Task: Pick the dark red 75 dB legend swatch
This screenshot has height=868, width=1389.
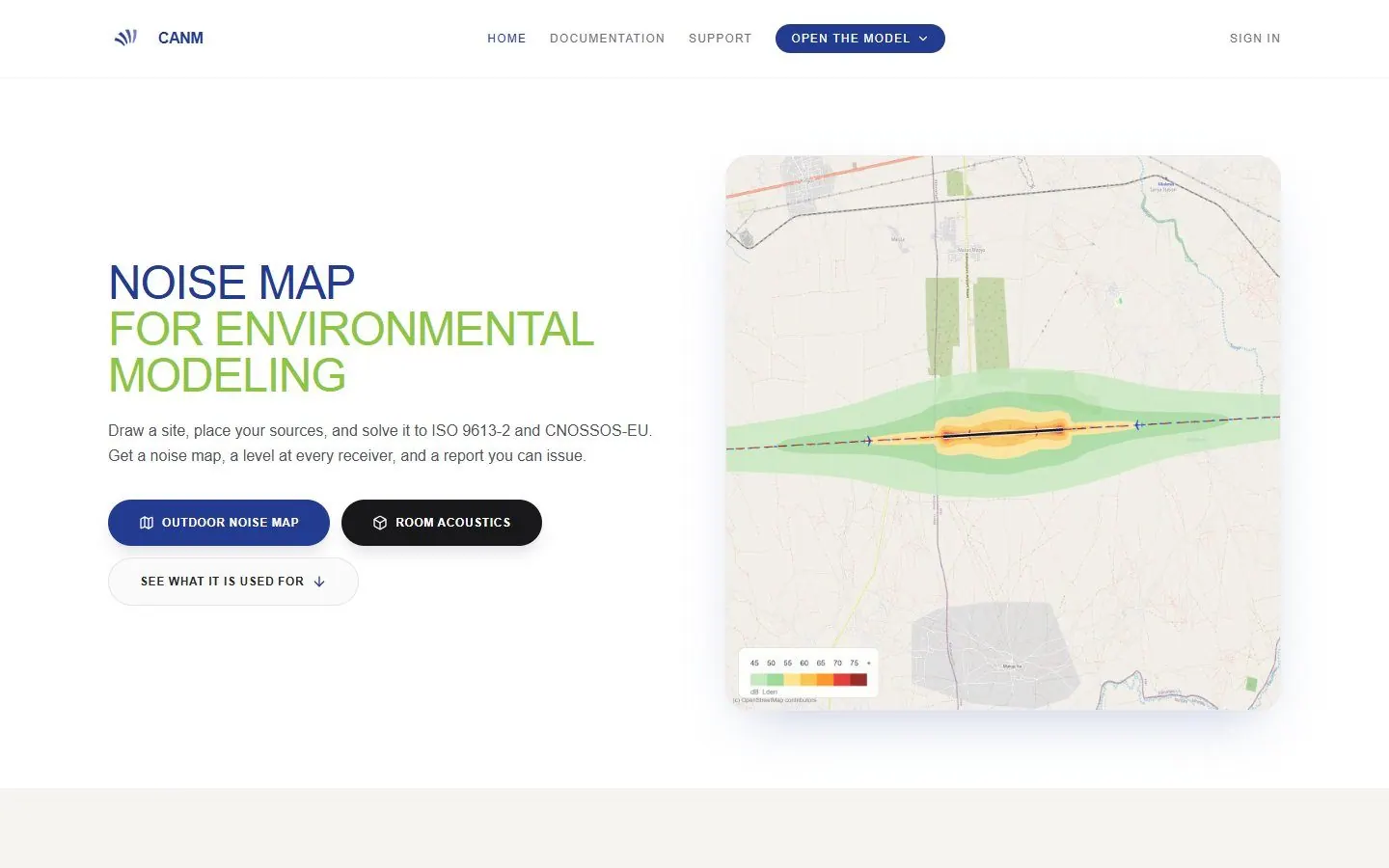Action: (858, 680)
